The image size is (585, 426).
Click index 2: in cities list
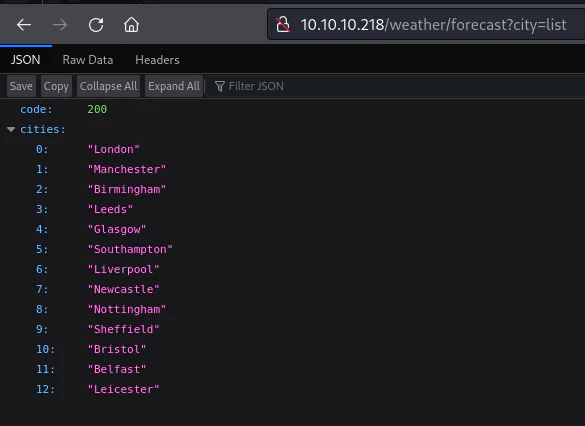tap(42, 189)
